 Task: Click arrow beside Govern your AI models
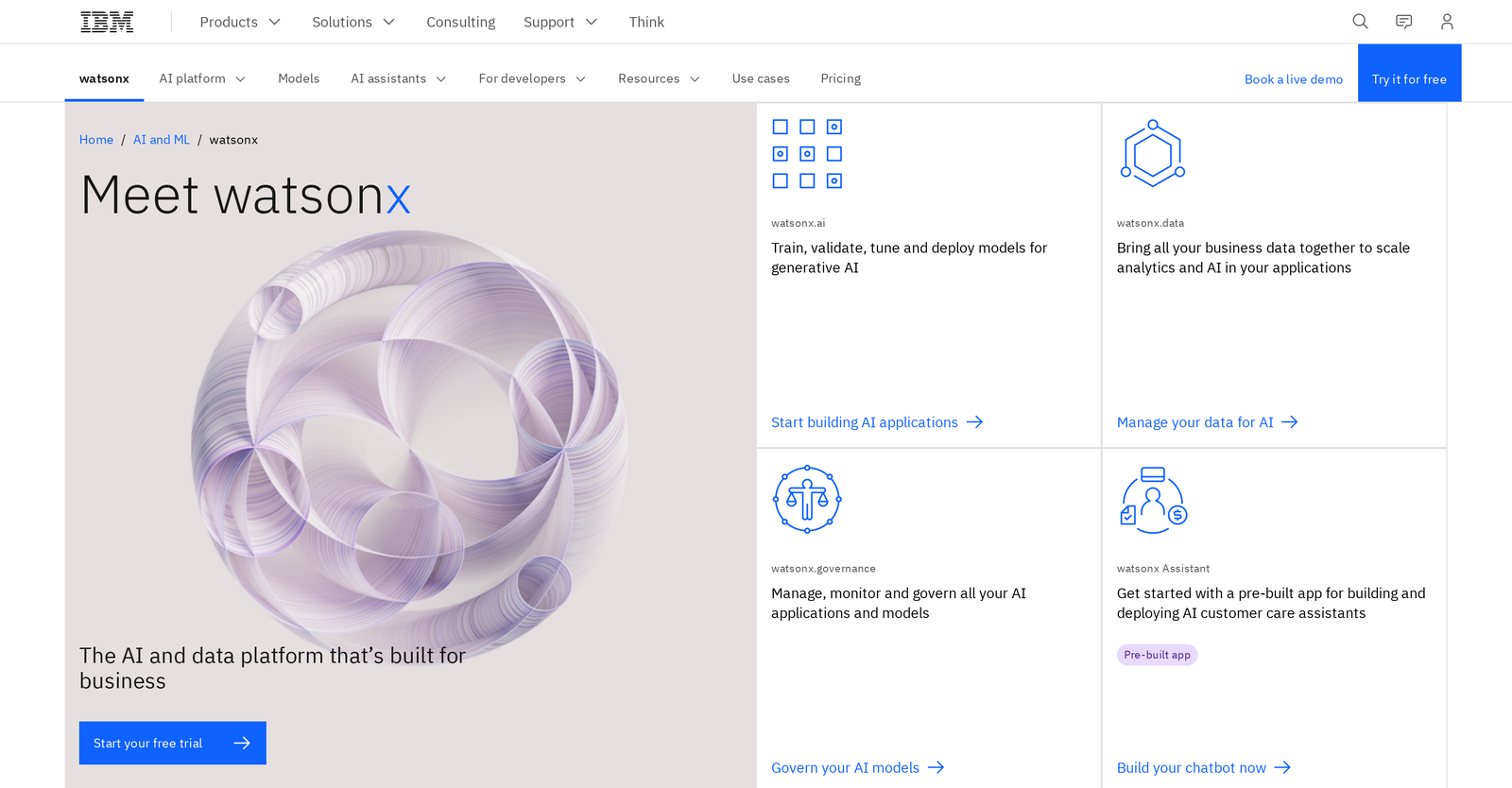(936, 767)
